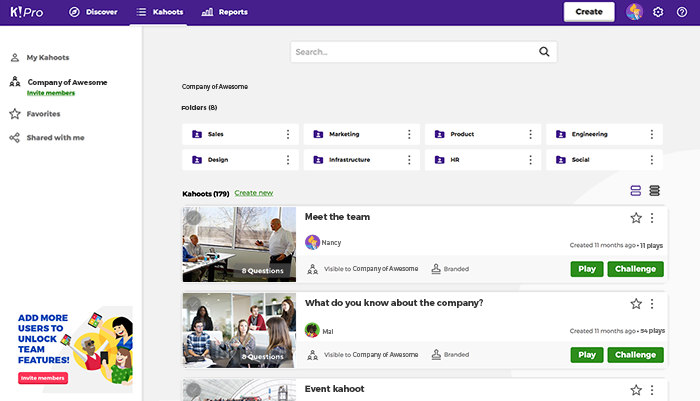Open the Meet the team thumbnail image

(x=239, y=244)
